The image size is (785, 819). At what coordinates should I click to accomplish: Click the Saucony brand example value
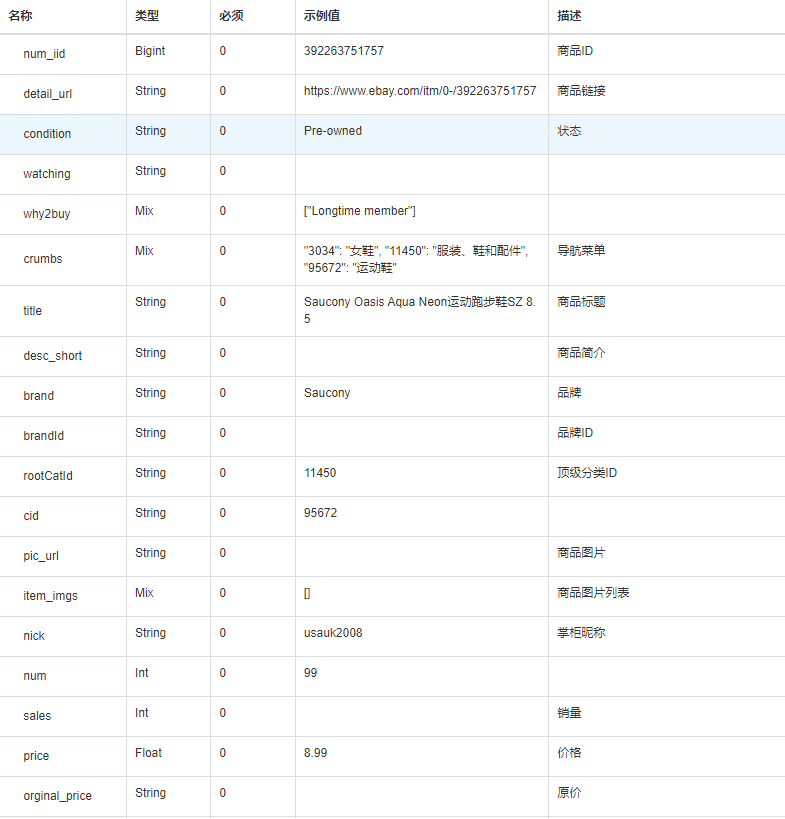coord(327,393)
